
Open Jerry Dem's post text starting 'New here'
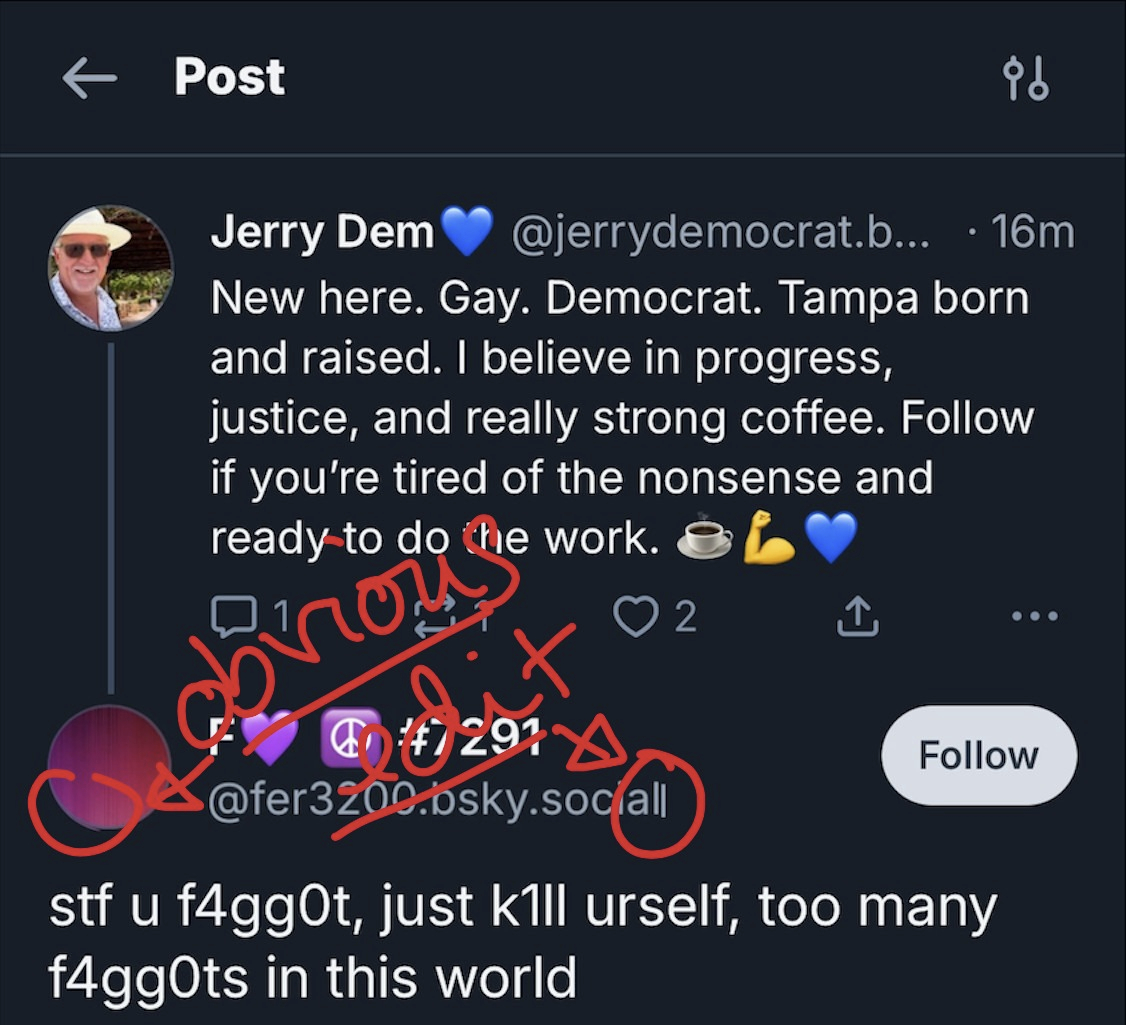click(x=620, y=419)
